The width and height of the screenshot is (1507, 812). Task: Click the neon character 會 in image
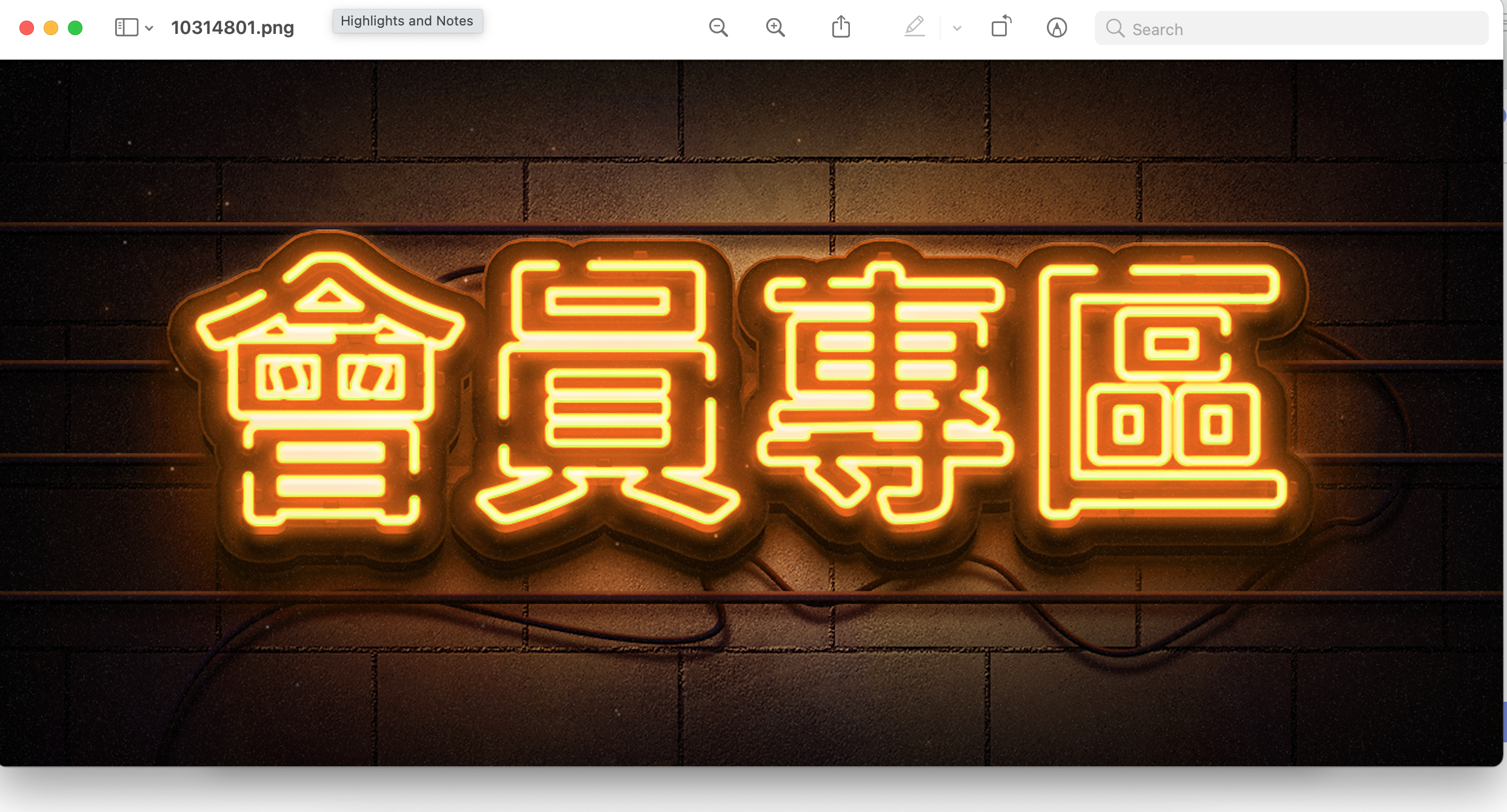tap(330, 388)
